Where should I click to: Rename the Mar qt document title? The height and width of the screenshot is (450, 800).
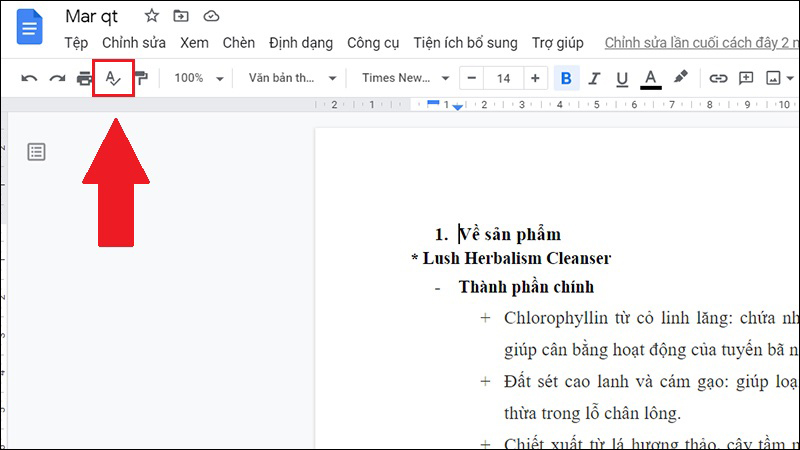[x=91, y=16]
